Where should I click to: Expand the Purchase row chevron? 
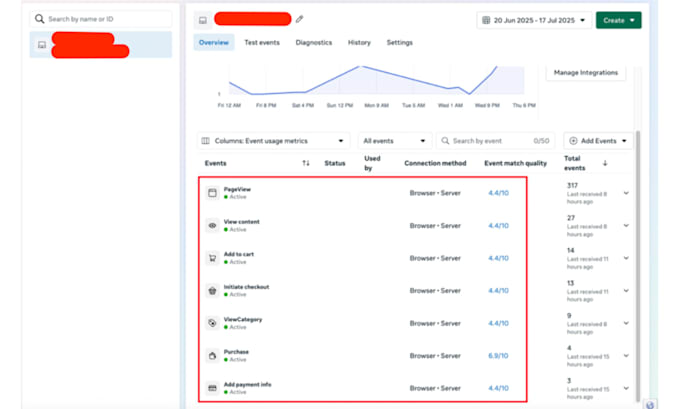(x=626, y=356)
